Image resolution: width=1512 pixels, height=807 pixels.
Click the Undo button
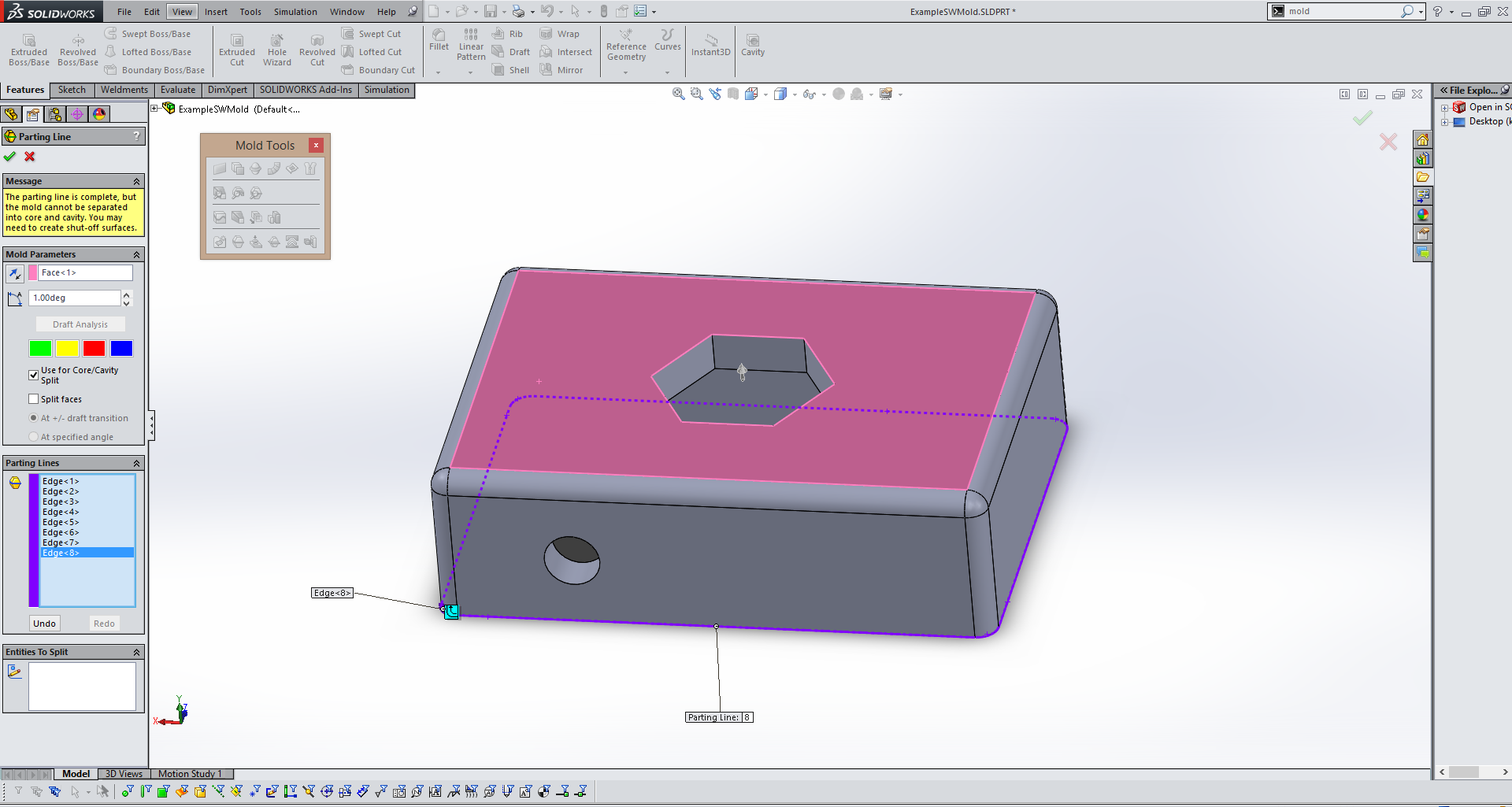coord(44,624)
